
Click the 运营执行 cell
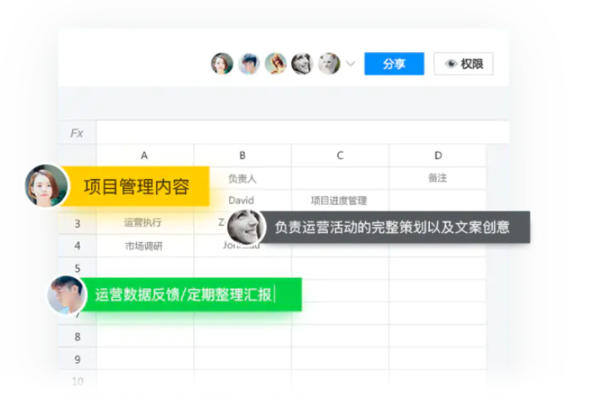tap(145, 223)
